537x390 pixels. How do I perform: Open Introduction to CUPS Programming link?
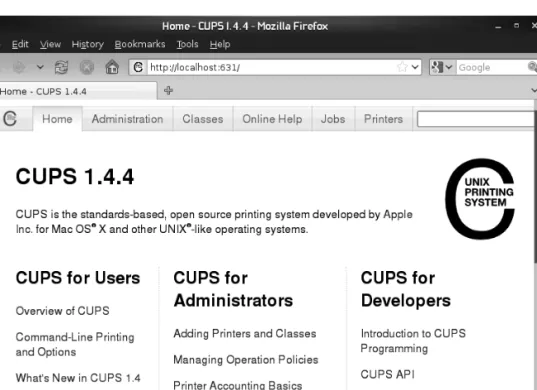point(413,341)
